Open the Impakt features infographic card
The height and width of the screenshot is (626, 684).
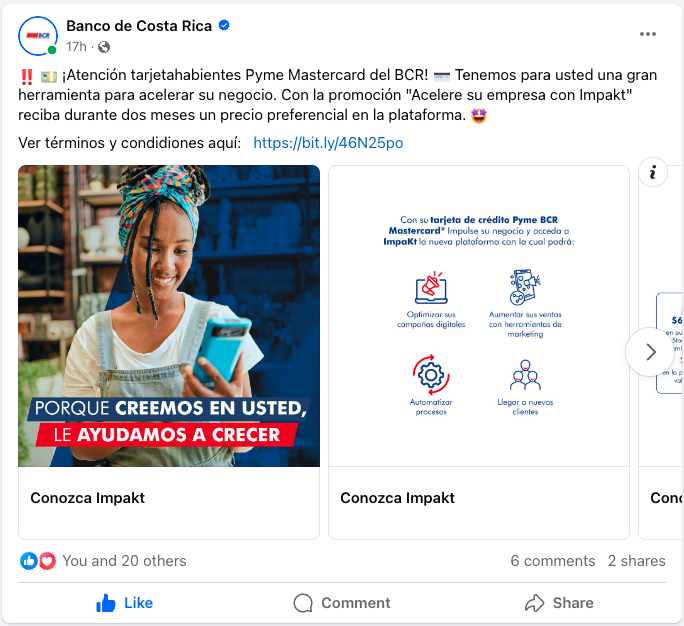[x=479, y=316]
